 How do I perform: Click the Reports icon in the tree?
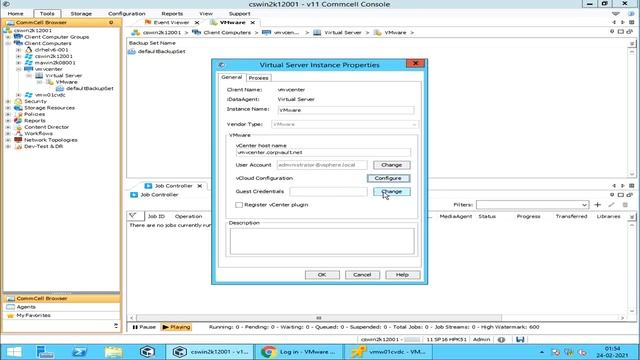[18, 120]
